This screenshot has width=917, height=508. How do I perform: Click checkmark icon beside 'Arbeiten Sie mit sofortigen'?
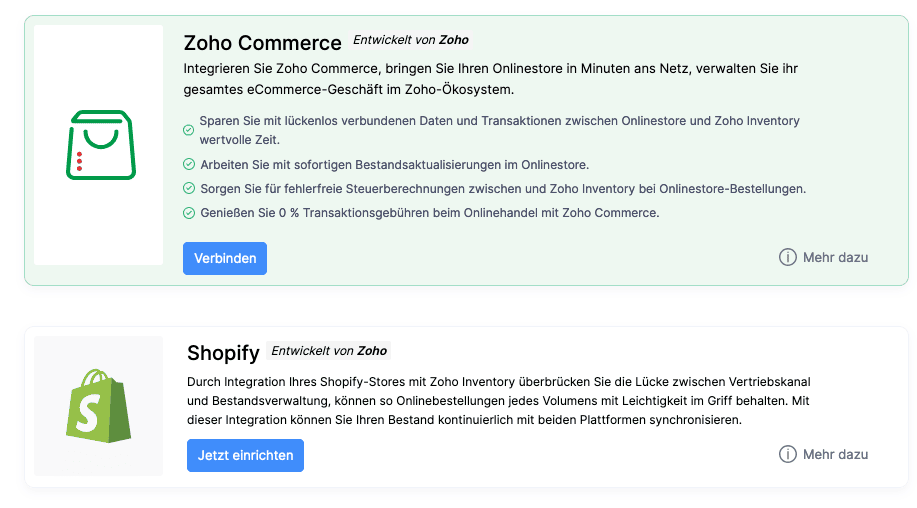coord(188,164)
